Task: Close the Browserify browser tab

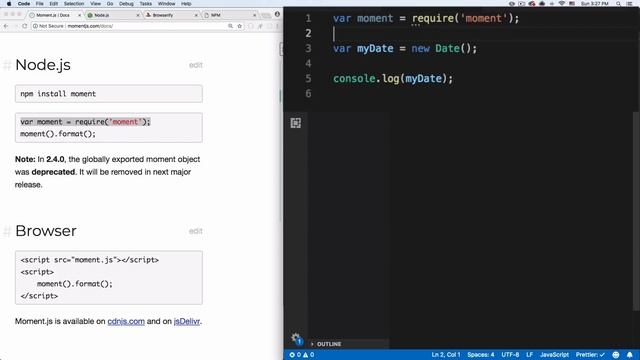Action: [x=196, y=15]
